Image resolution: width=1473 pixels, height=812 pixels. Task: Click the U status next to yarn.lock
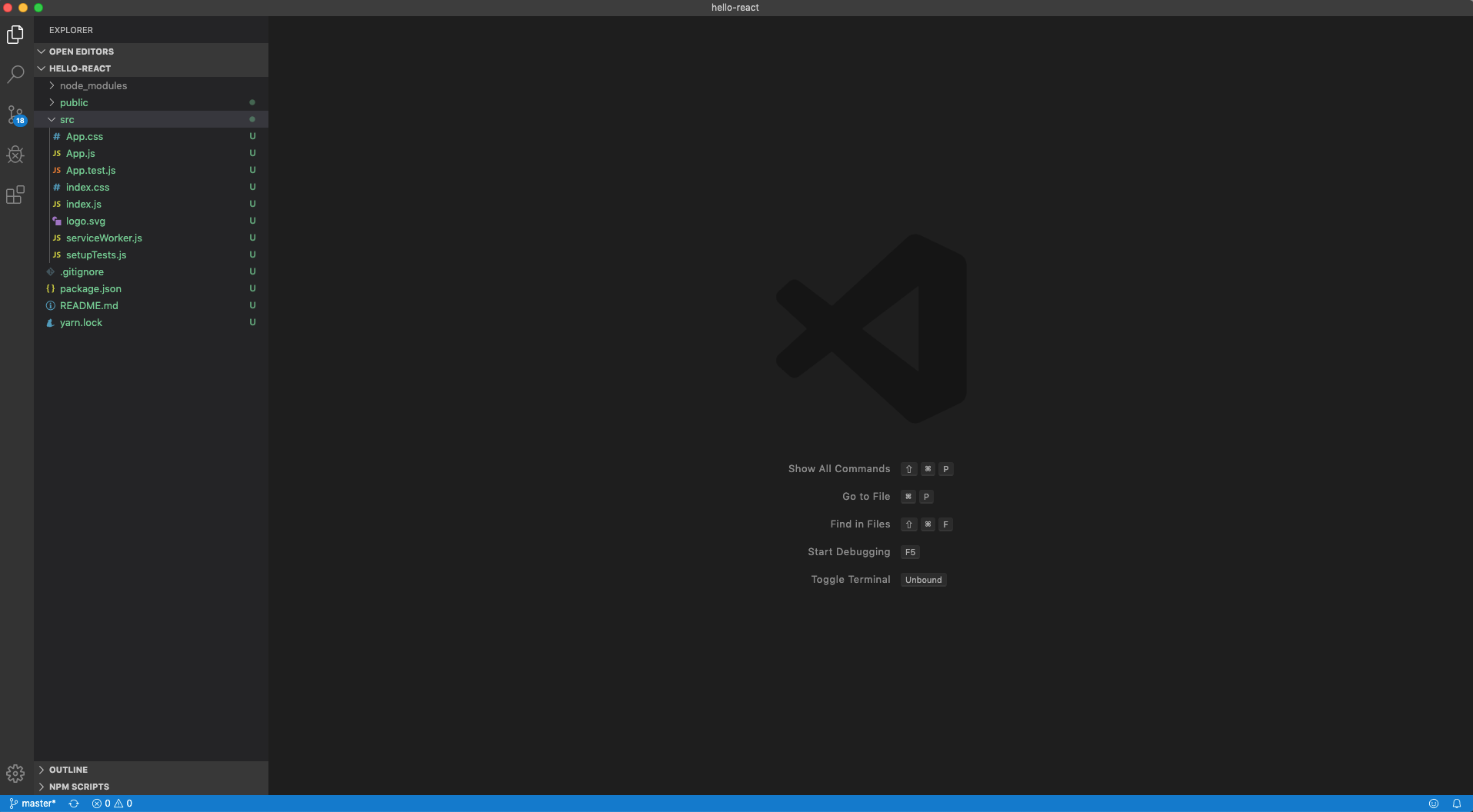click(252, 322)
